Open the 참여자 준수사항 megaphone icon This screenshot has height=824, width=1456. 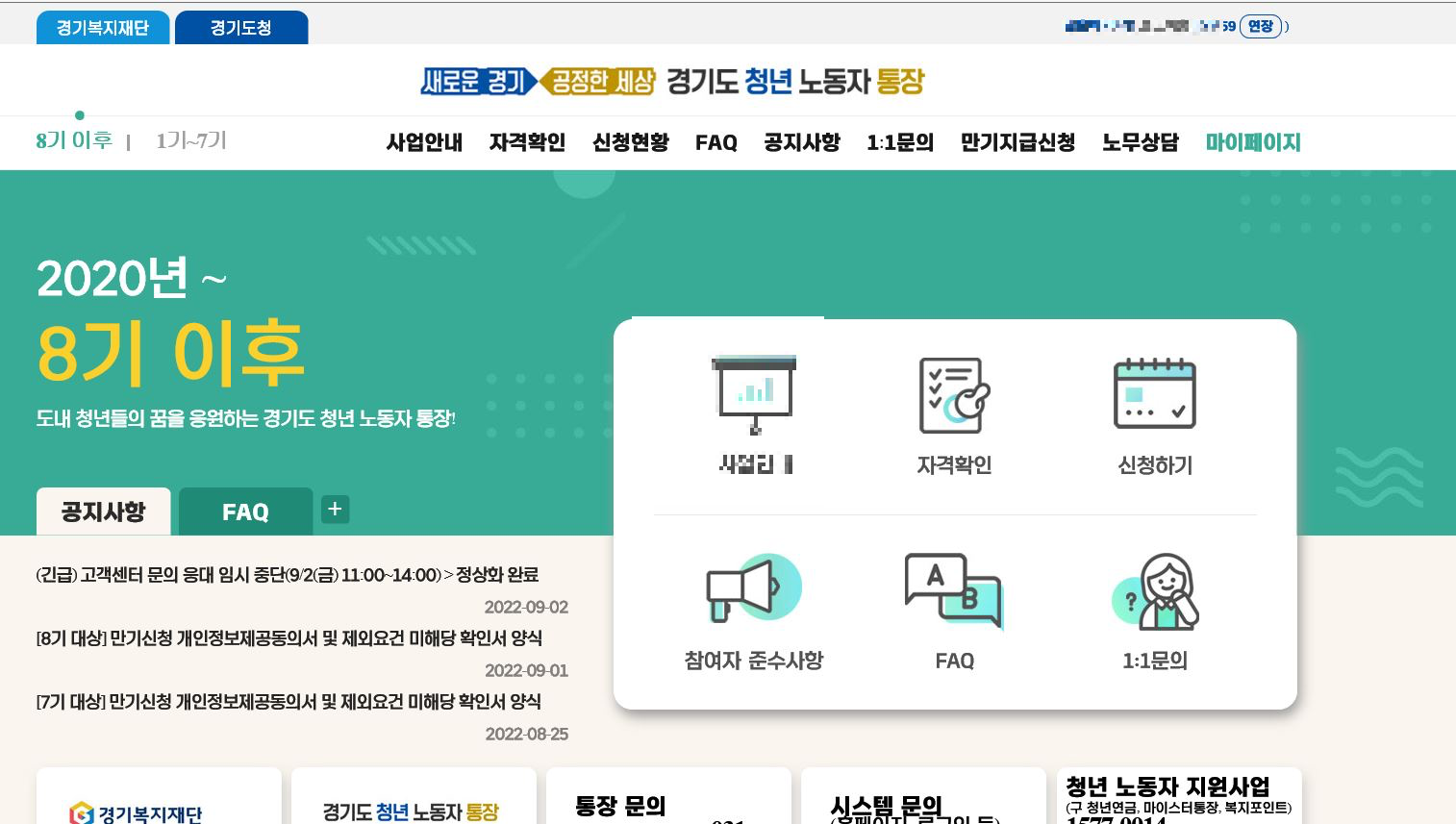(754, 587)
